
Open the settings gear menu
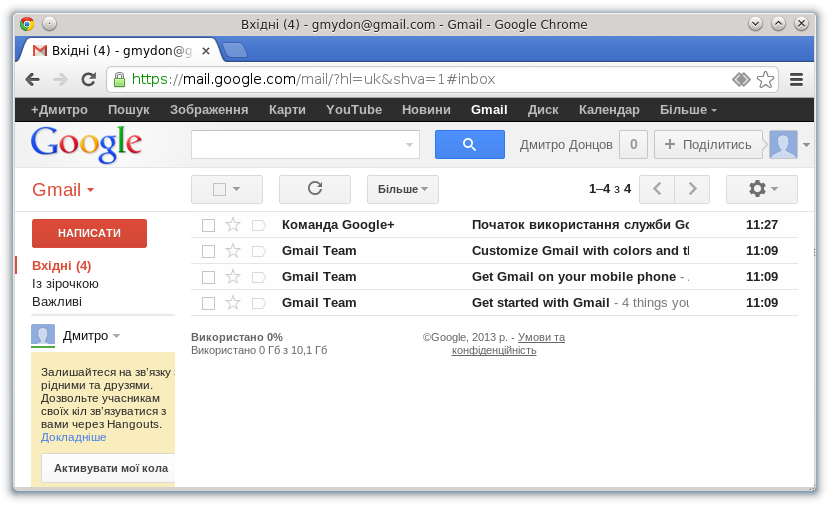click(761, 189)
